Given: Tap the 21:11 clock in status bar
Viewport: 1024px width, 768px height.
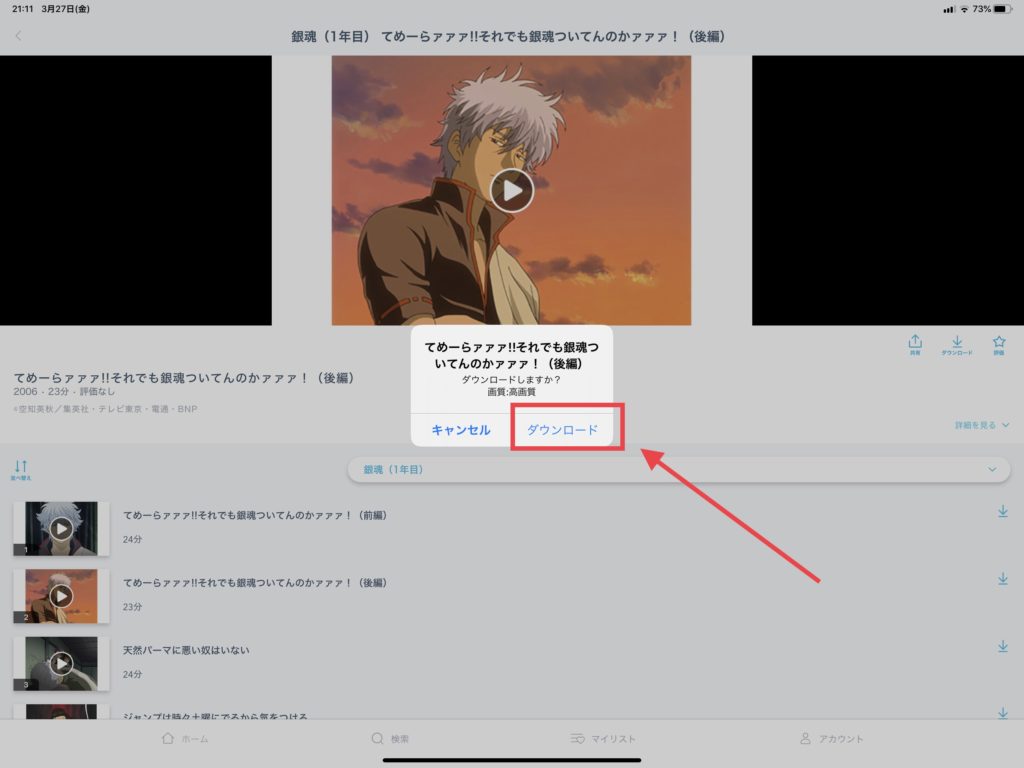Looking at the screenshot, I should (x=22, y=9).
